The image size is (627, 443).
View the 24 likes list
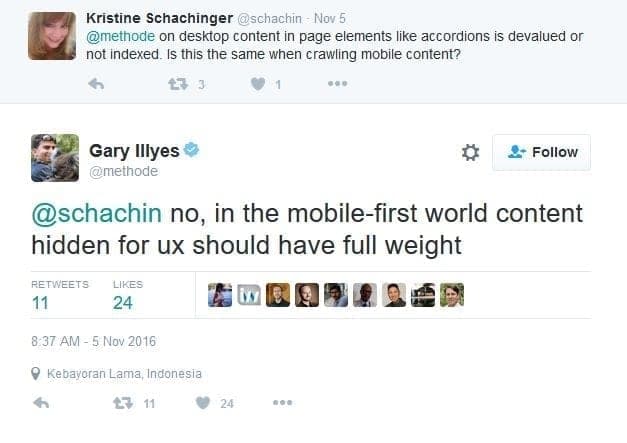[x=123, y=303]
